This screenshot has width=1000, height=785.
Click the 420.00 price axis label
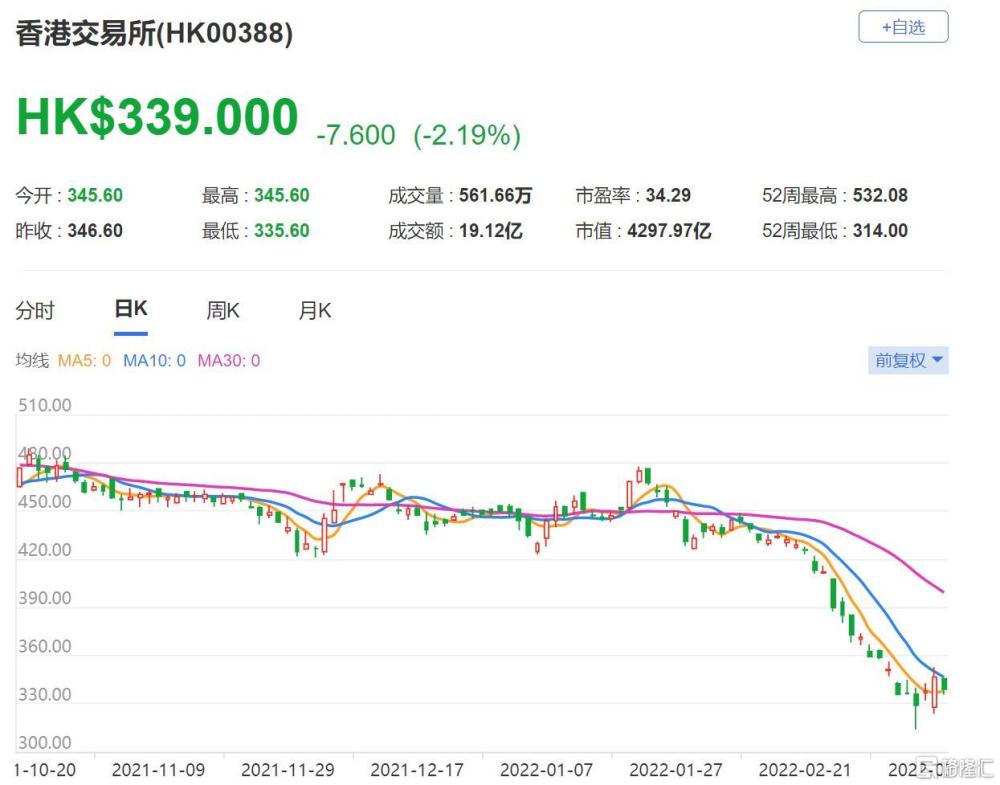click(45, 550)
